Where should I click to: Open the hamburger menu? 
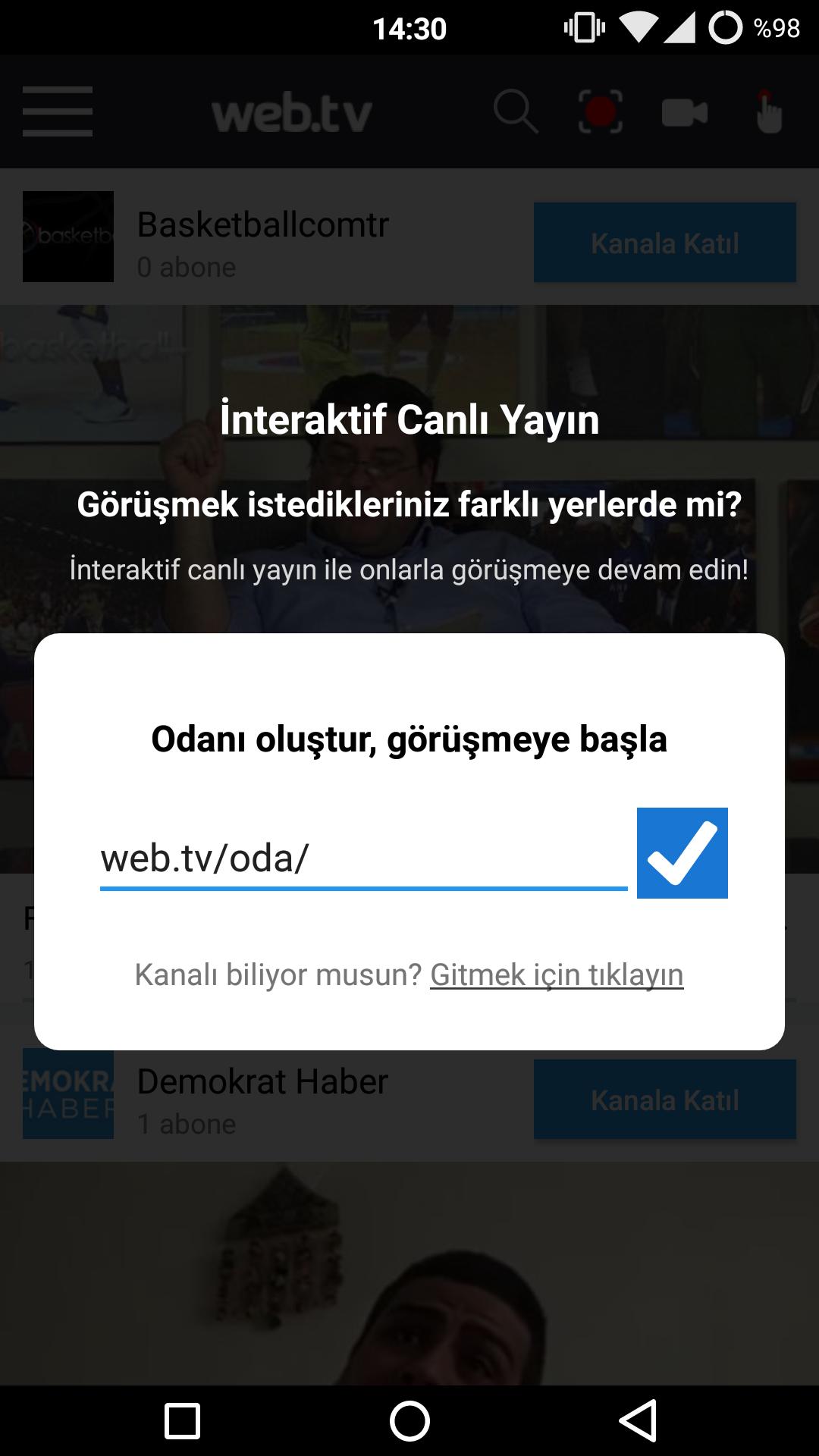[58, 111]
